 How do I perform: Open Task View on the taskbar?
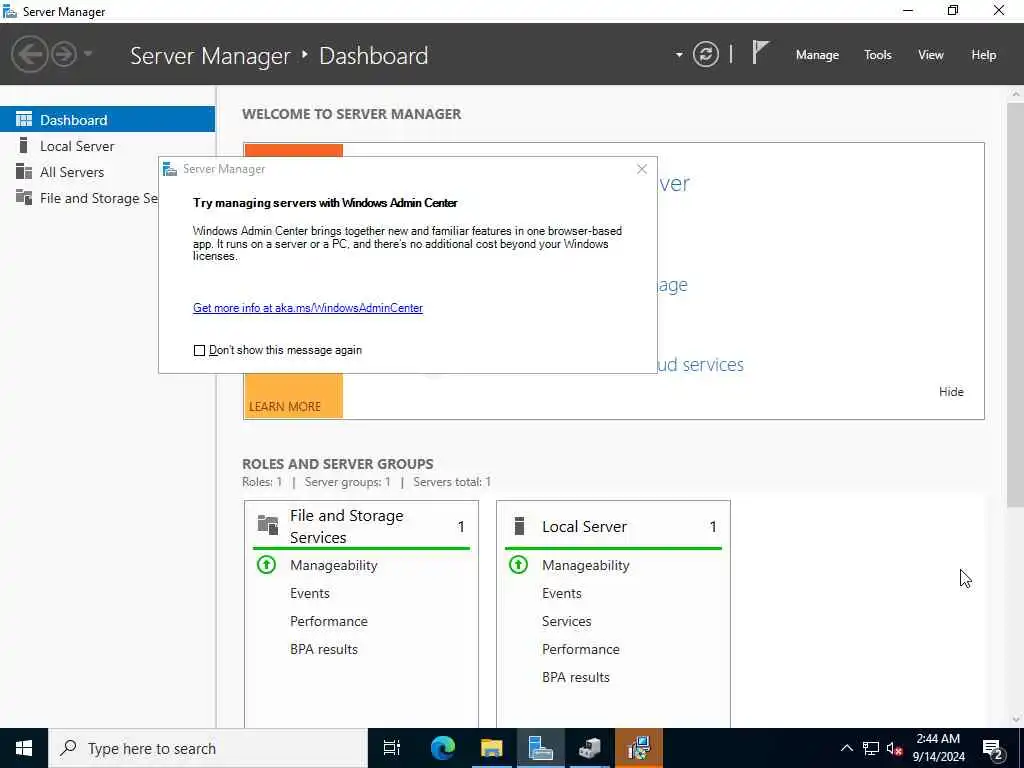click(392, 748)
